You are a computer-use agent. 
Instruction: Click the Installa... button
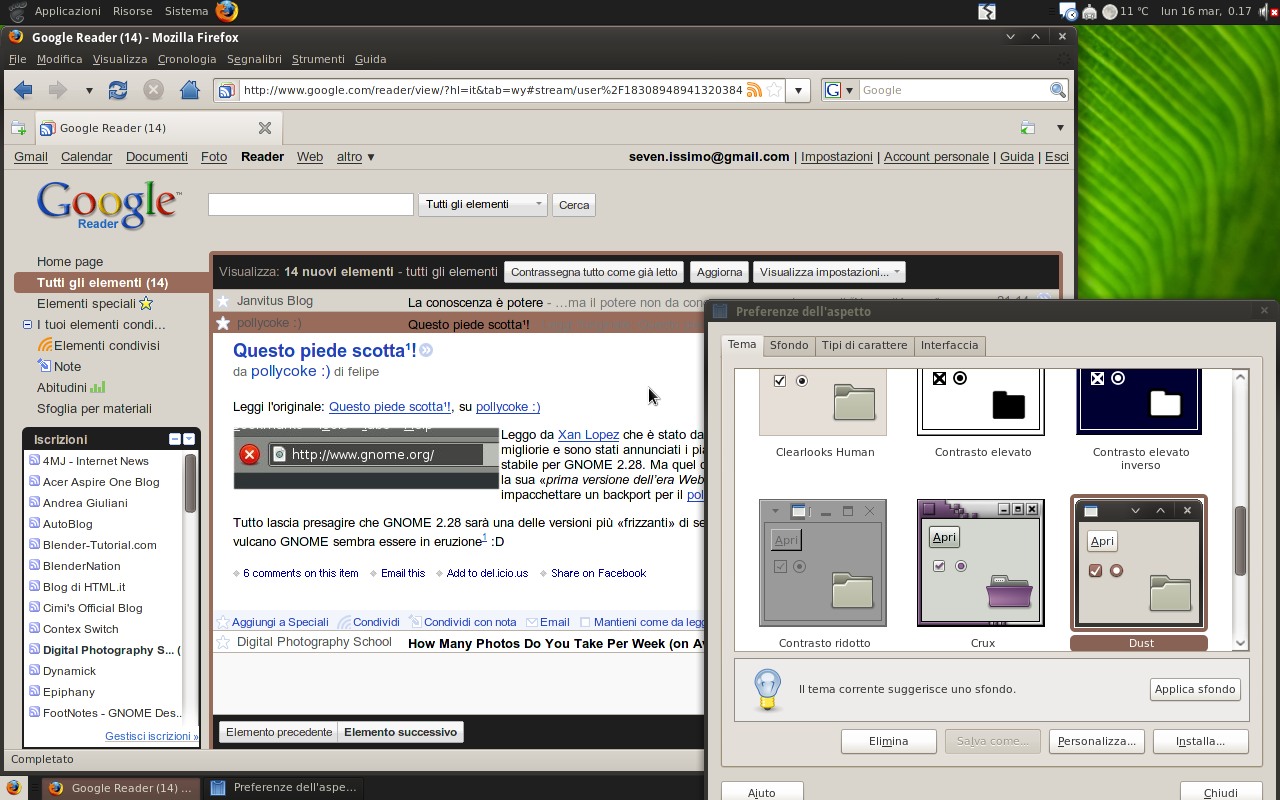1200,741
